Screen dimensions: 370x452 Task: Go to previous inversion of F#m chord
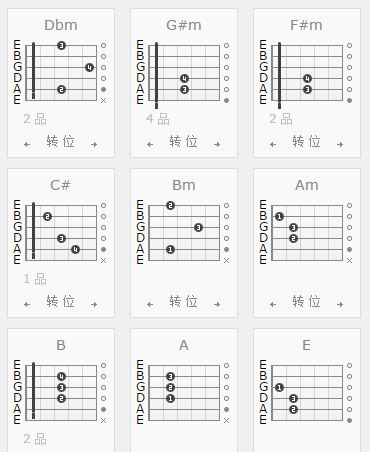coord(273,144)
